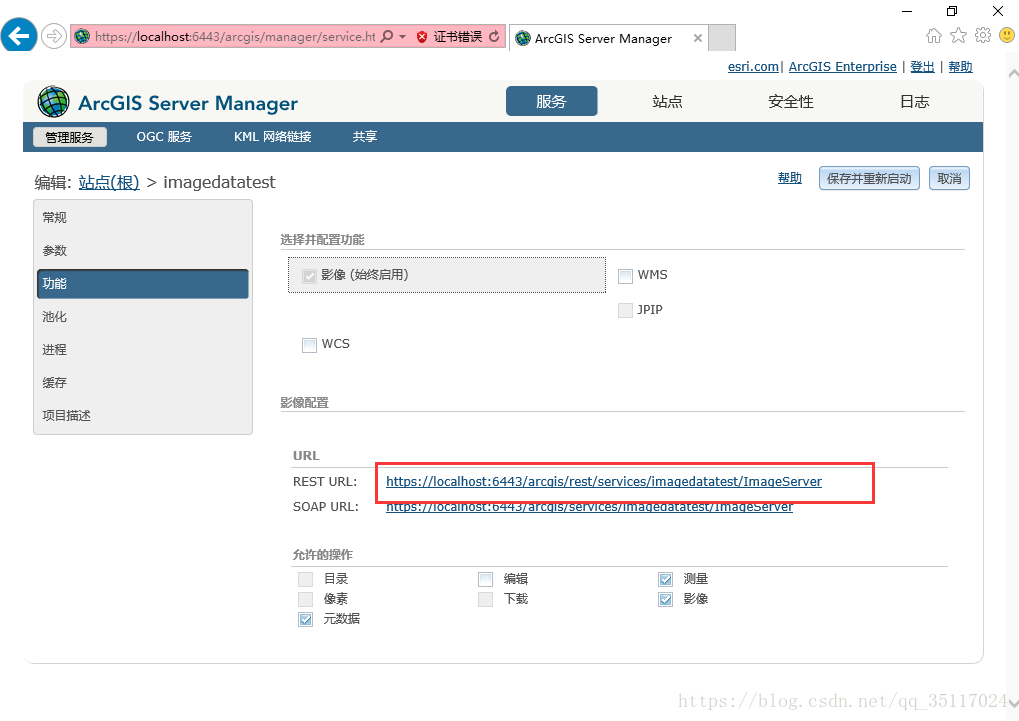Open the address bar dropdown arrow

coord(402,36)
